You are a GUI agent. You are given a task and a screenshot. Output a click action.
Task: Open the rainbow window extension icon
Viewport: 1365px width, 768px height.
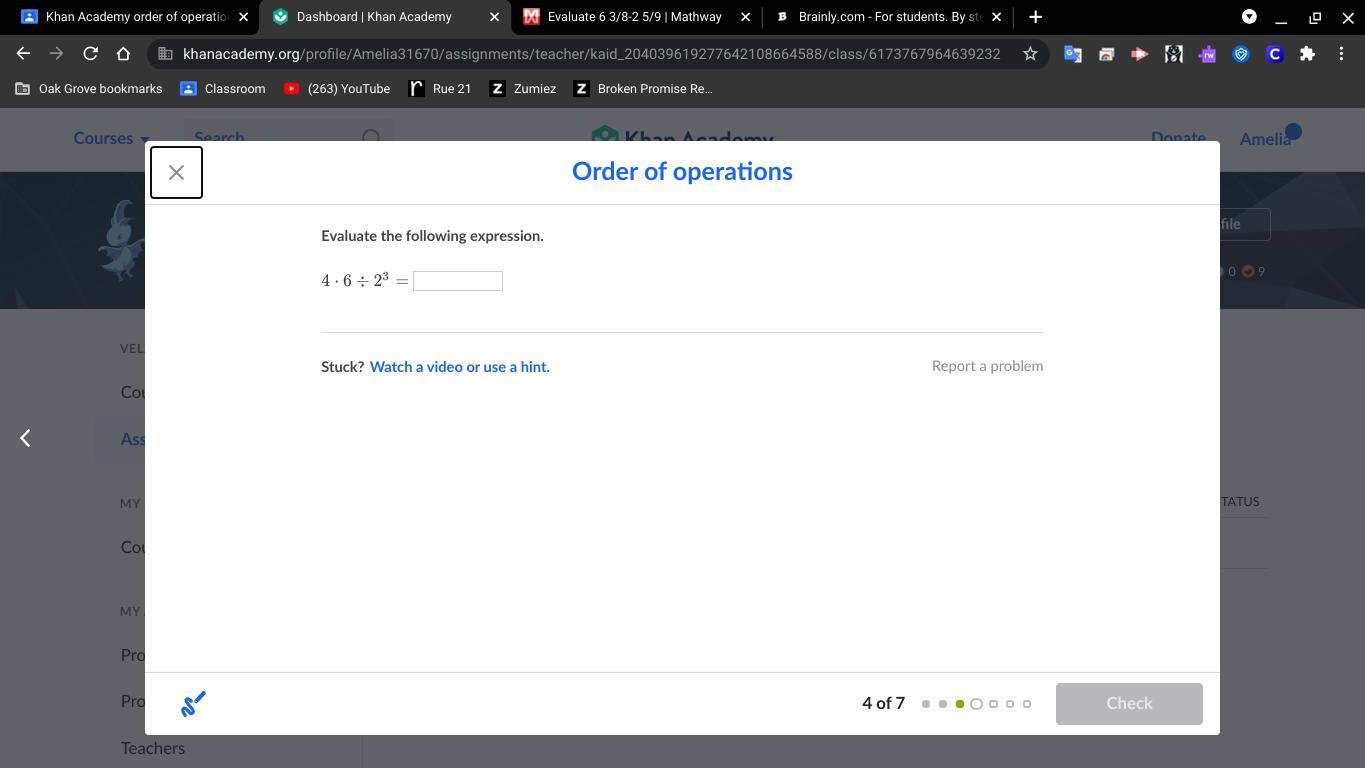(1106, 54)
